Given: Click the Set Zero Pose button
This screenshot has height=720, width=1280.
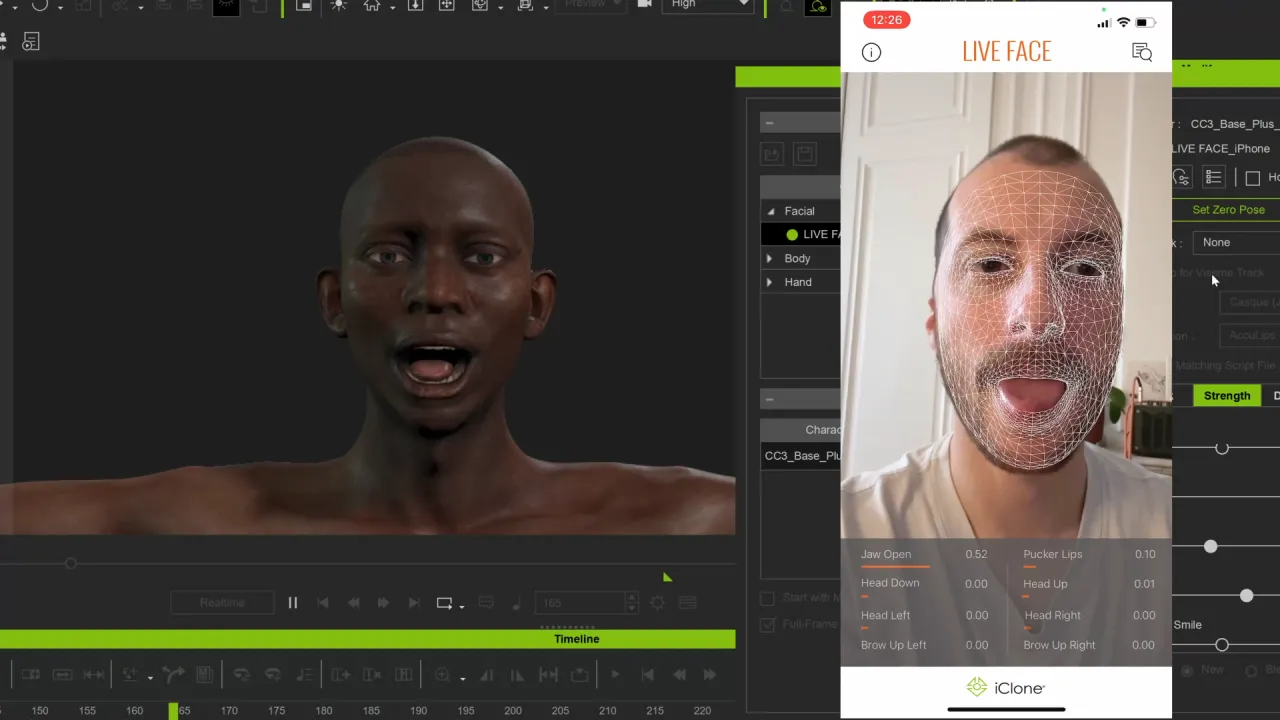Looking at the screenshot, I should [x=1226, y=210].
